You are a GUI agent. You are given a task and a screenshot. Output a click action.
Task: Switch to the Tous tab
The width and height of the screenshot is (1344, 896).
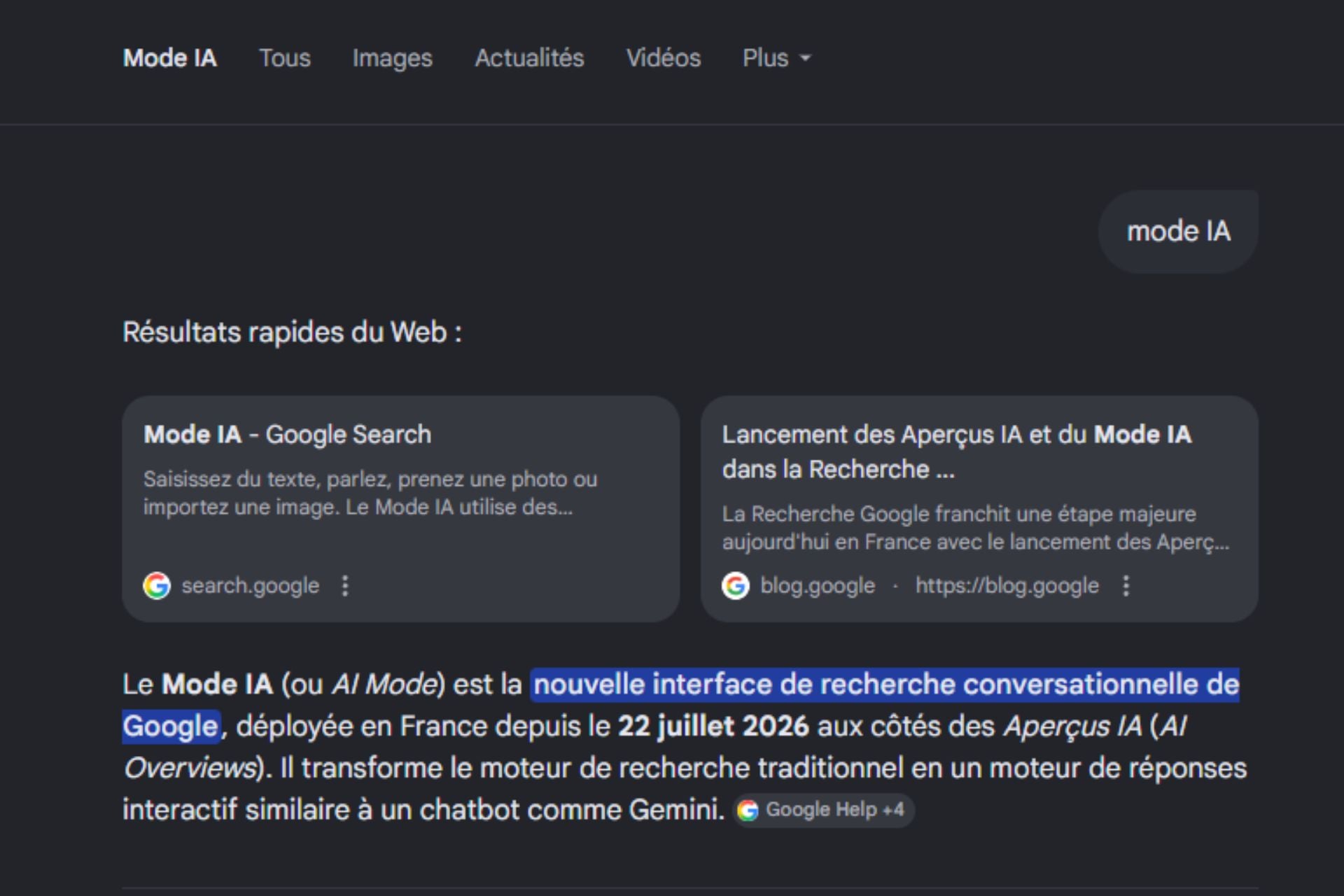pyautogui.click(x=284, y=58)
